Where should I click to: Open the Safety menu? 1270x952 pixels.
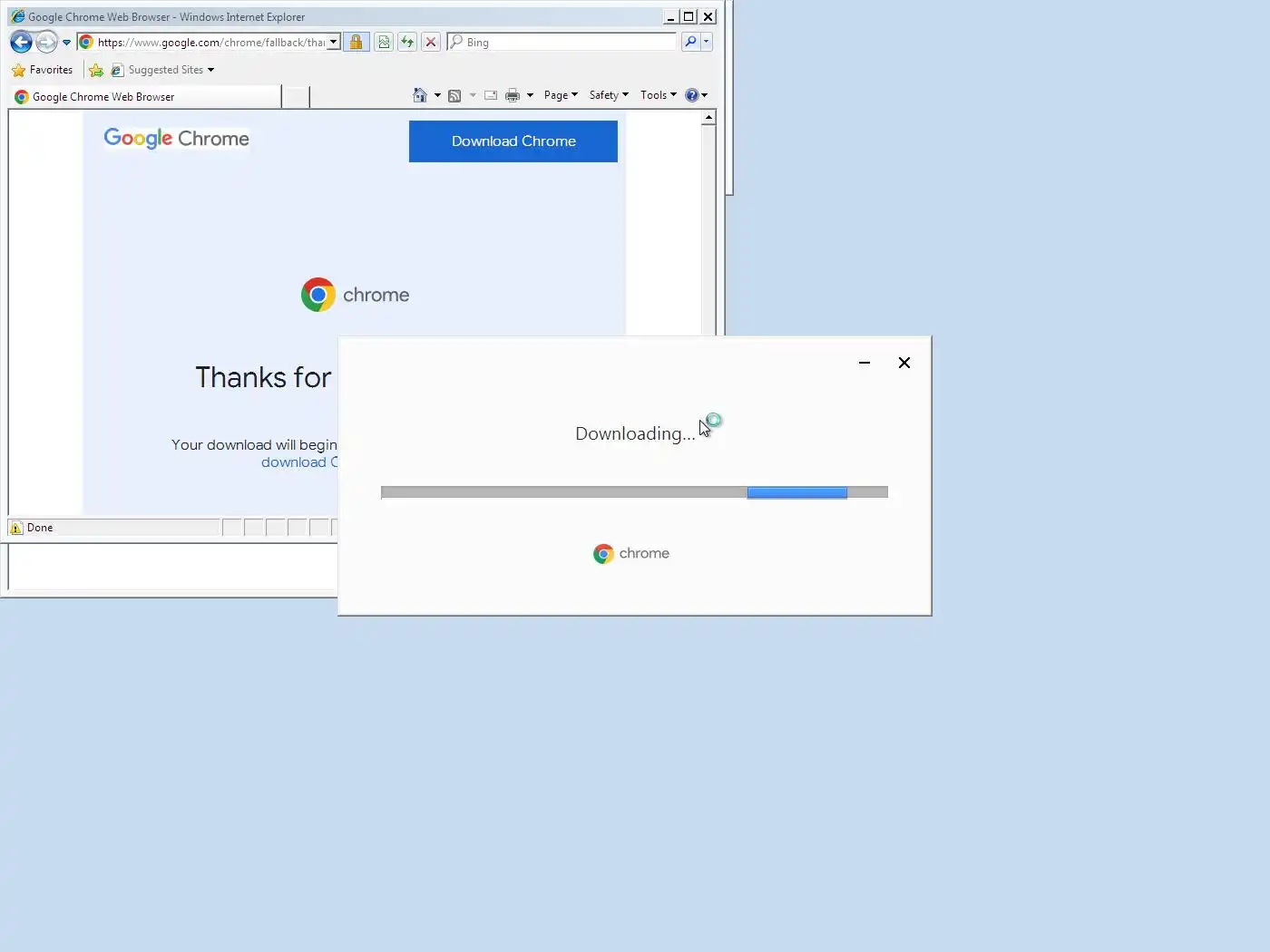609,95
